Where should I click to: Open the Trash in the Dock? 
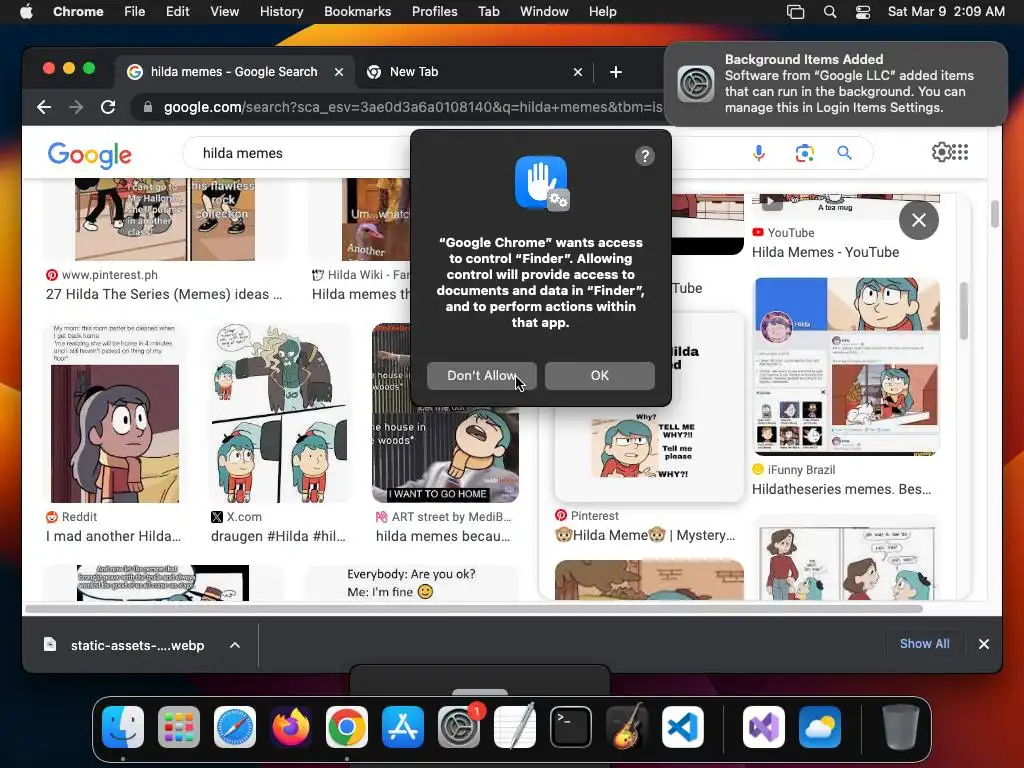901,727
